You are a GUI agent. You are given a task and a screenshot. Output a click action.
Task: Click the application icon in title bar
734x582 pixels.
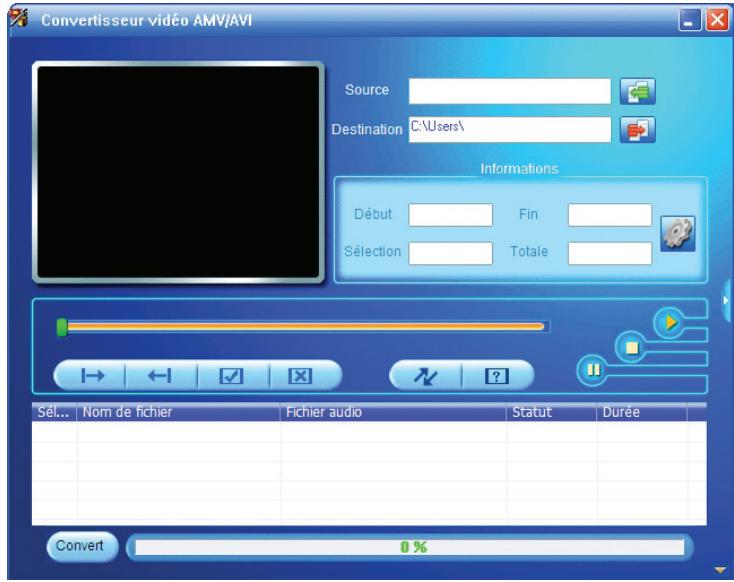pos(19,19)
